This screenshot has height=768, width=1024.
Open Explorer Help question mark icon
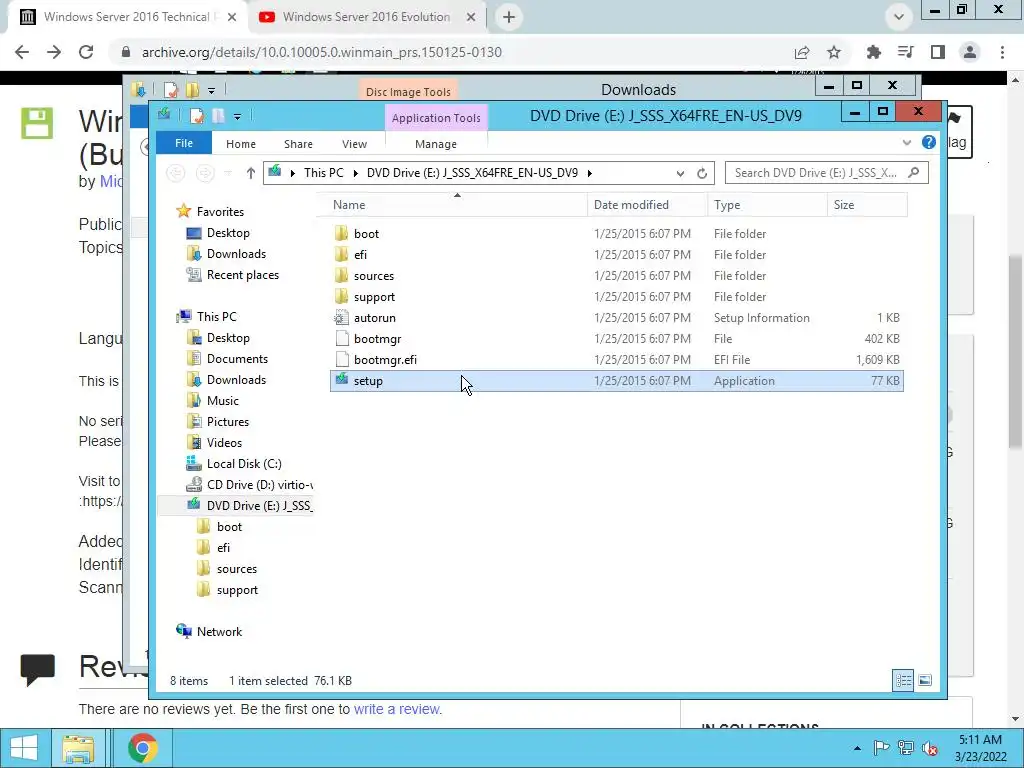[929, 142]
